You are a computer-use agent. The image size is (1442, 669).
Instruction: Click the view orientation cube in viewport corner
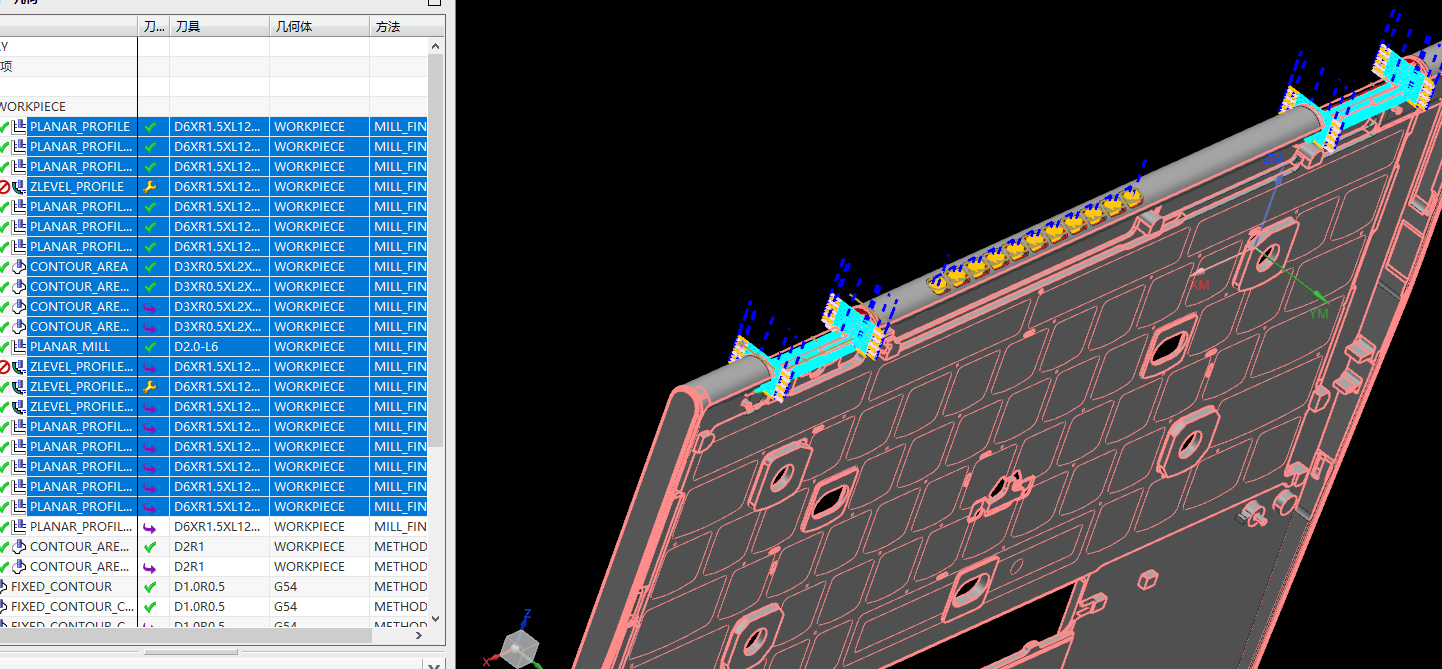520,647
